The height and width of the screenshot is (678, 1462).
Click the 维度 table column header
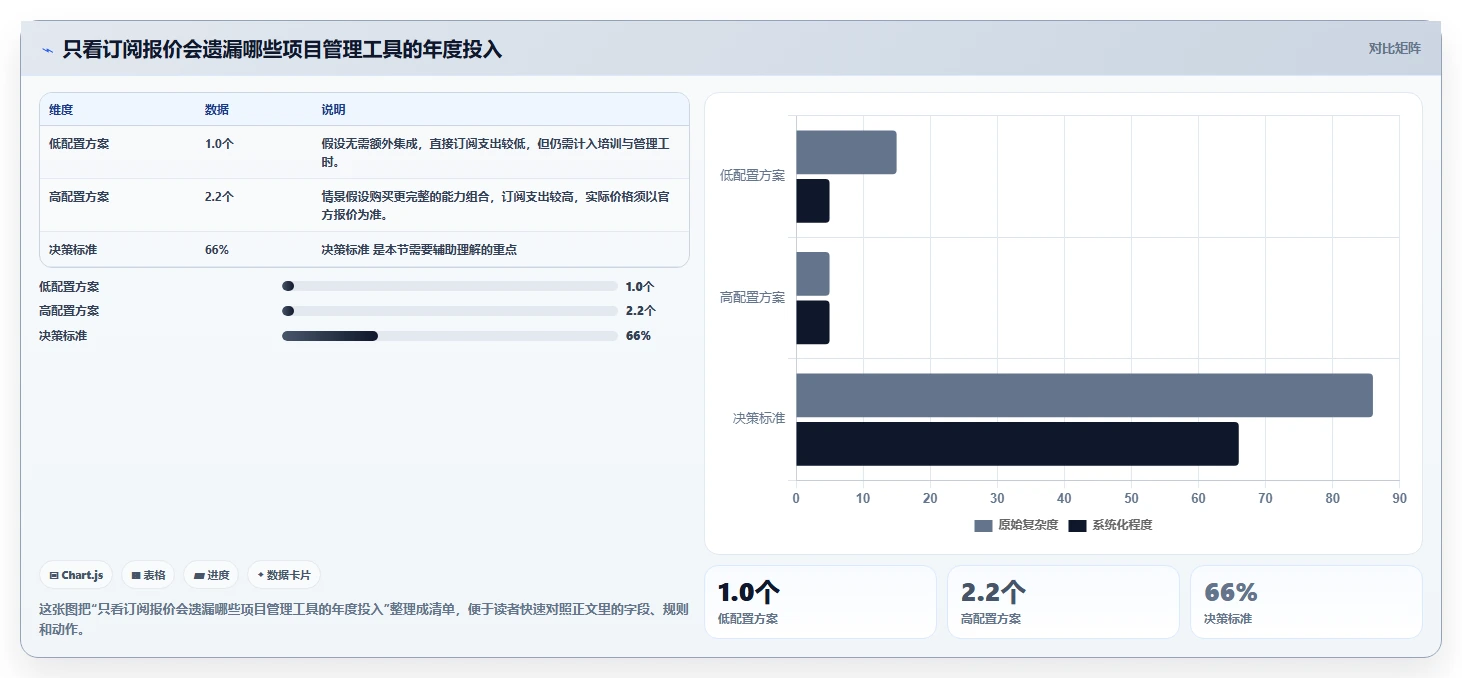pyautogui.click(x=61, y=110)
